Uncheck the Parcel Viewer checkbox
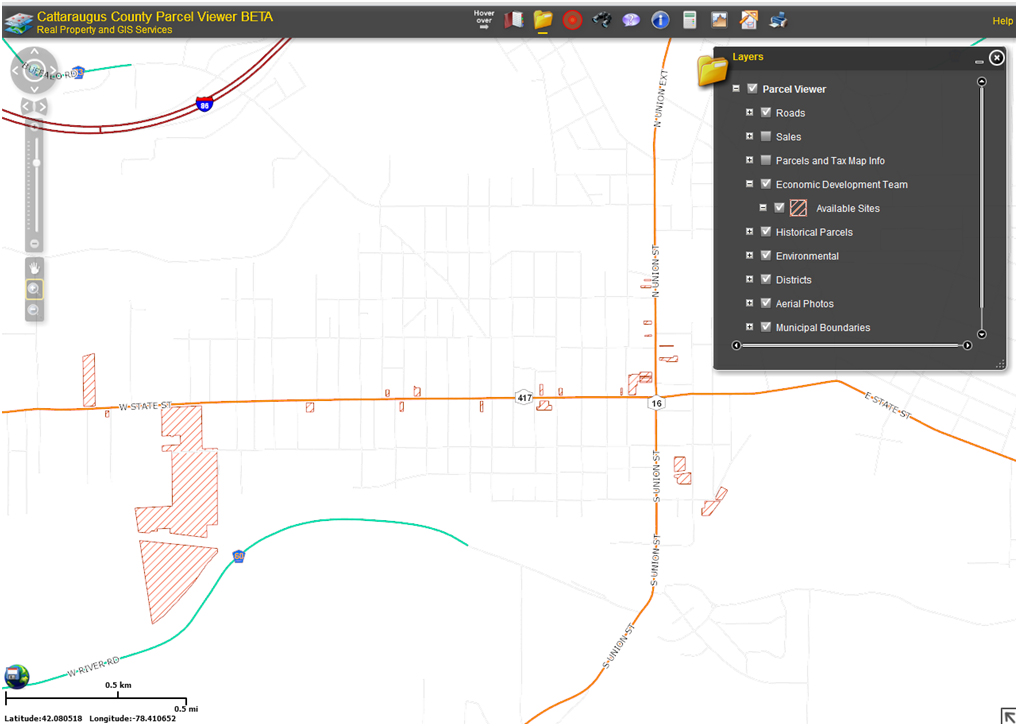Image resolution: width=1018 pixels, height=726 pixels. click(752, 89)
